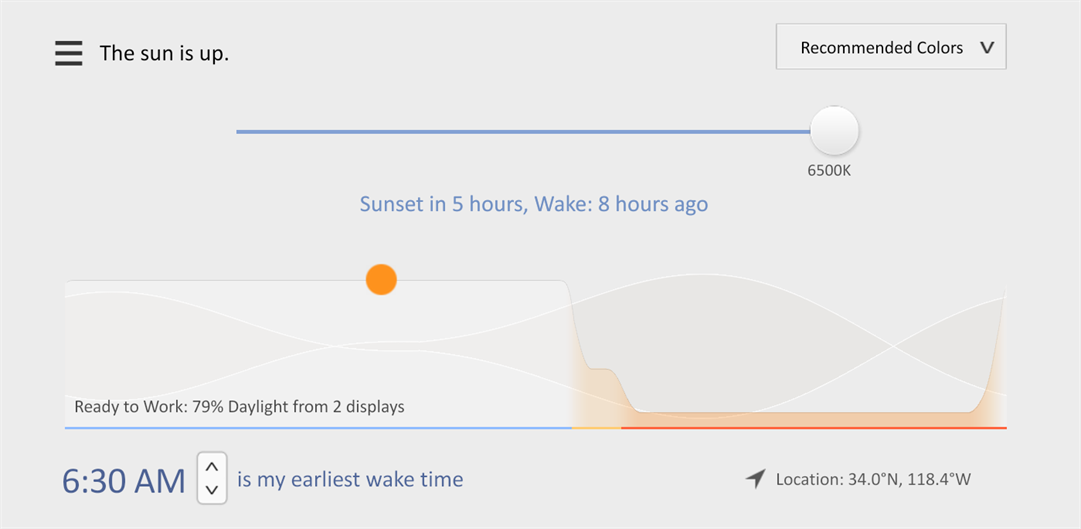1081x529 pixels.
Task: Click the location arrow icon
Action: pos(756,479)
